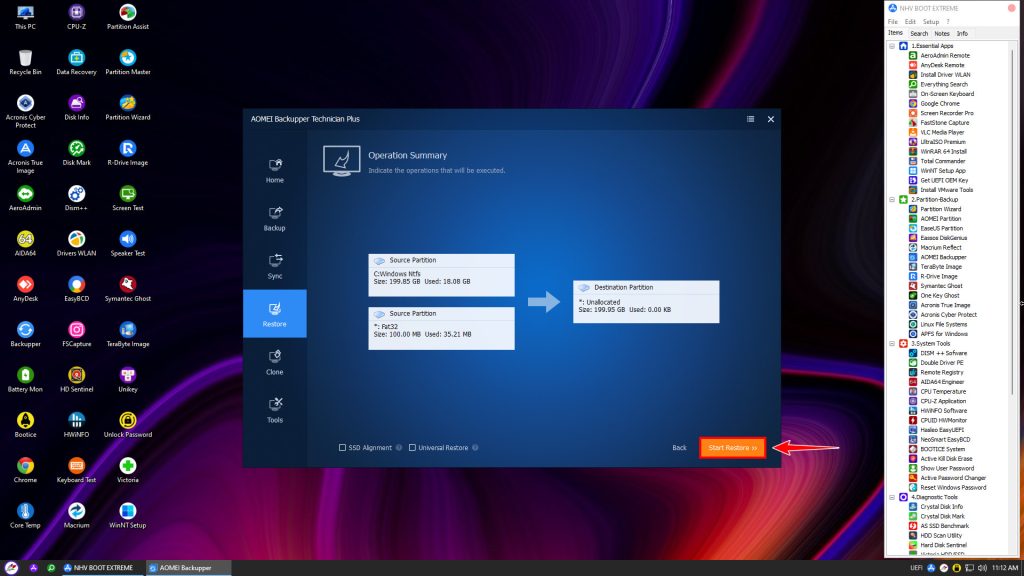Image resolution: width=1024 pixels, height=576 pixels.
Task: Open the Edit menu in NHV BOOT EXTREME
Action: (910, 22)
